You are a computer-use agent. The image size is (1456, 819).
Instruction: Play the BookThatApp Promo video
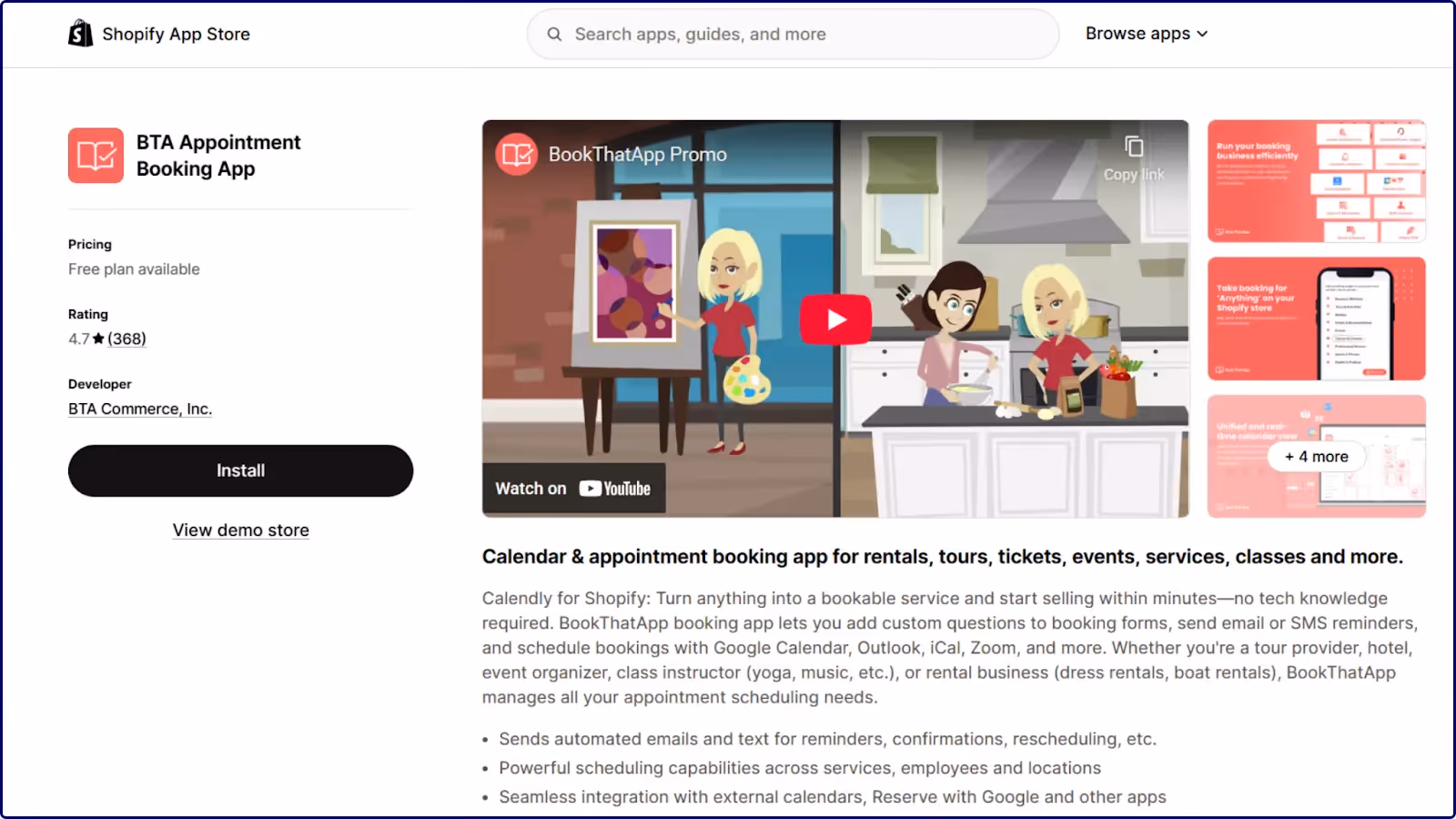(x=835, y=319)
